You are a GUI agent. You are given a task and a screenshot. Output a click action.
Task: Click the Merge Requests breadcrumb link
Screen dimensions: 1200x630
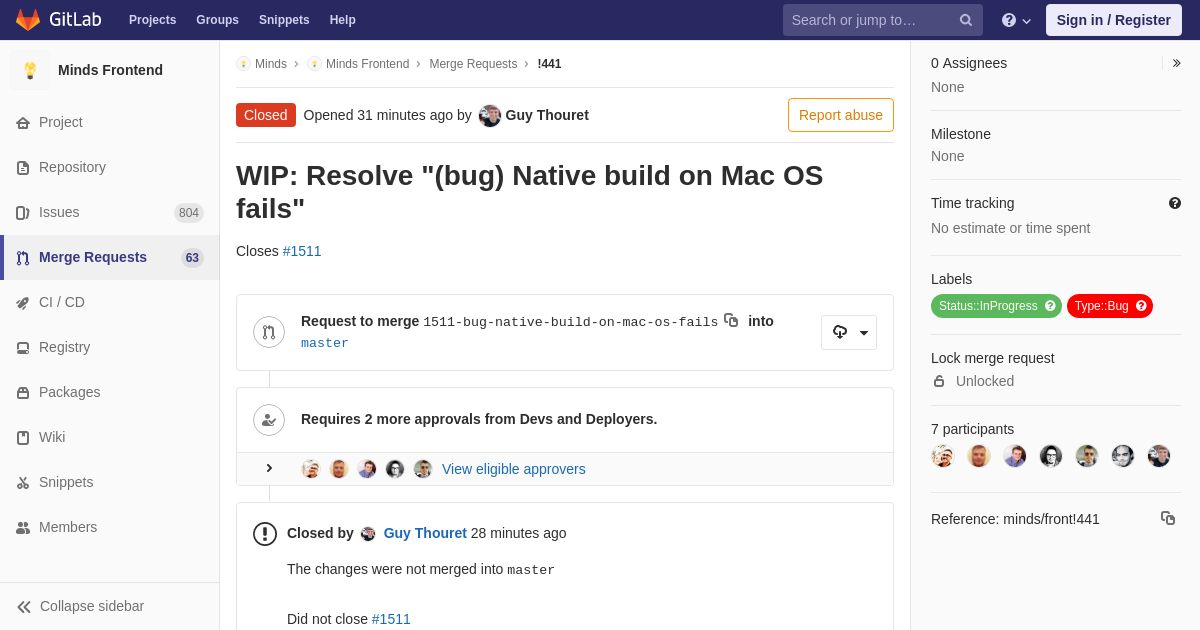pyautogui.click(x=473, y=64)
